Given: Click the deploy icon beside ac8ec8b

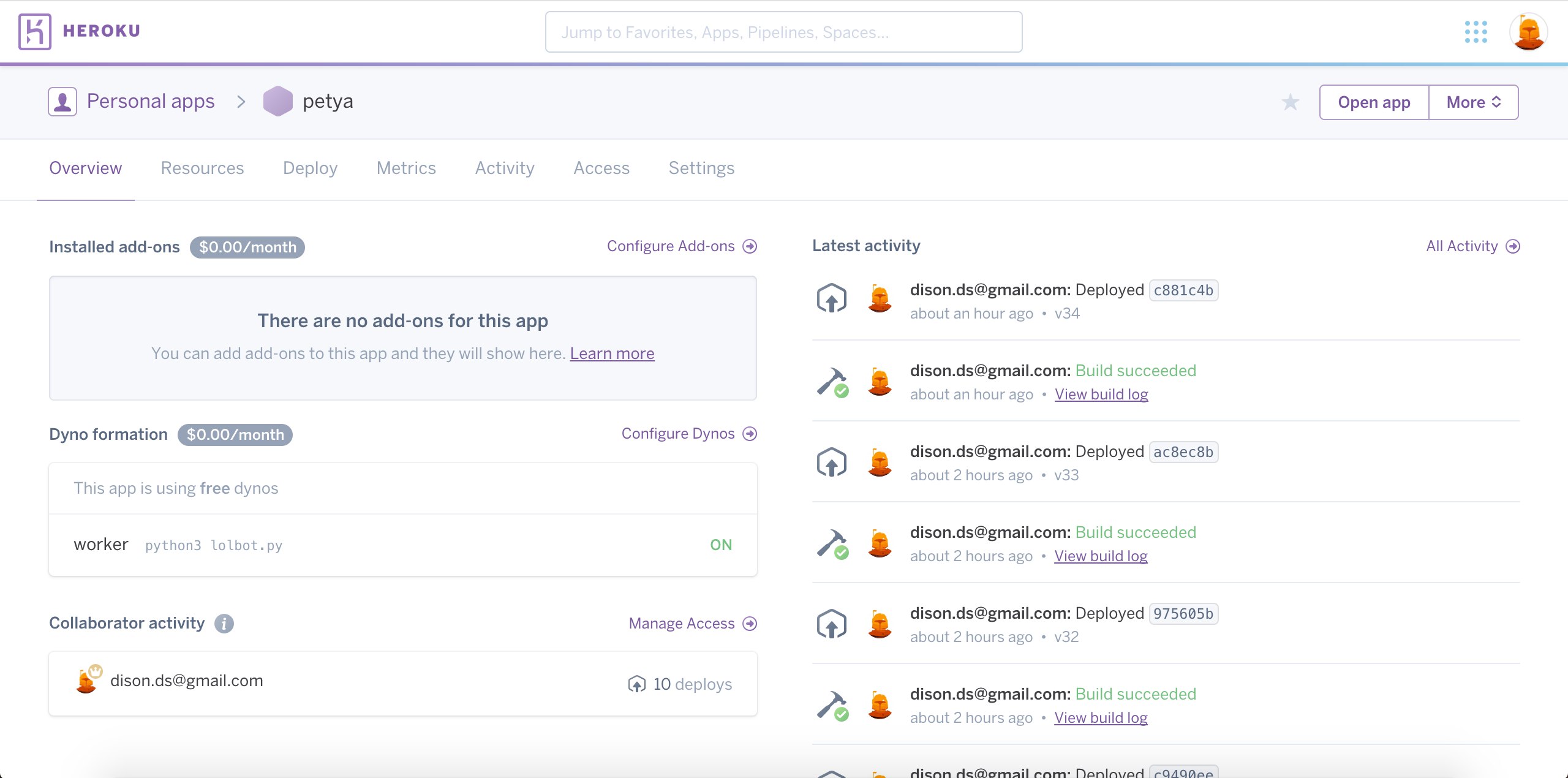Looking at the screenshot, I should coord(832,462).
